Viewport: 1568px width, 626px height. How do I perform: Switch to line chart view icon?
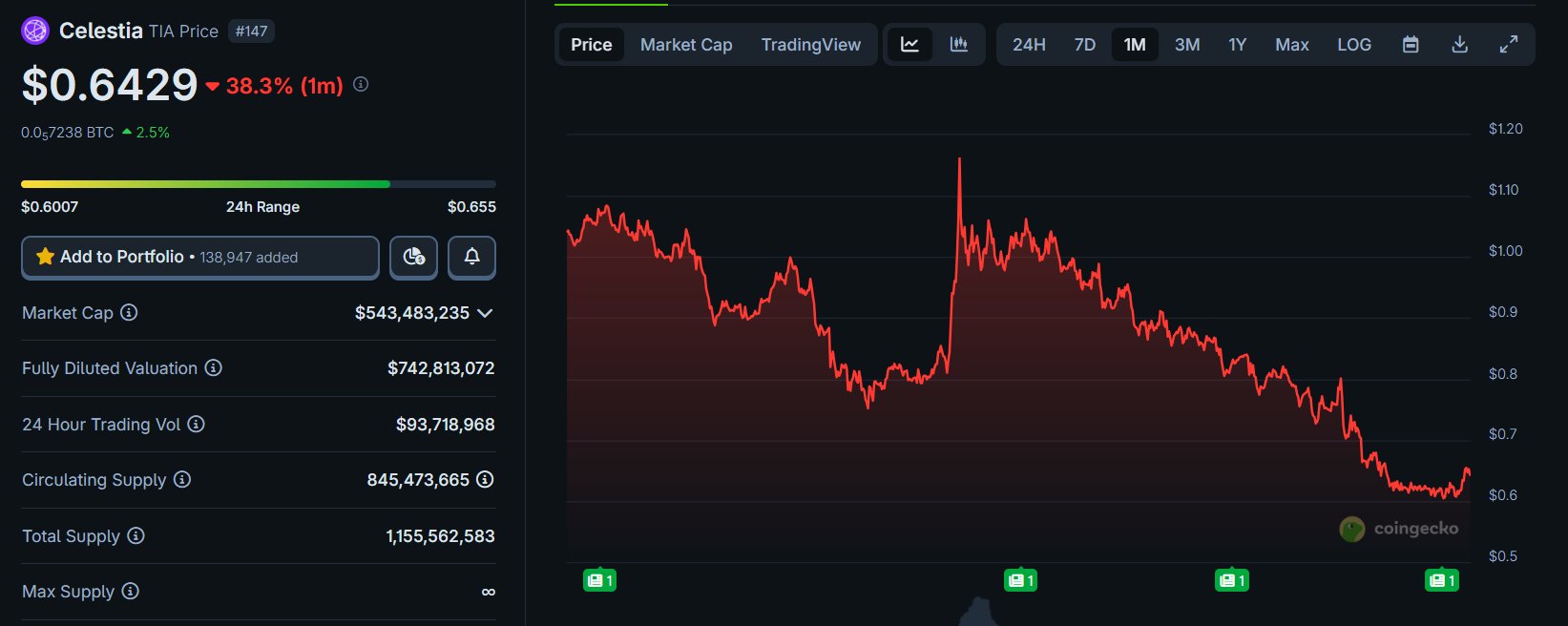pyautogui.click(x=909, y=45)
